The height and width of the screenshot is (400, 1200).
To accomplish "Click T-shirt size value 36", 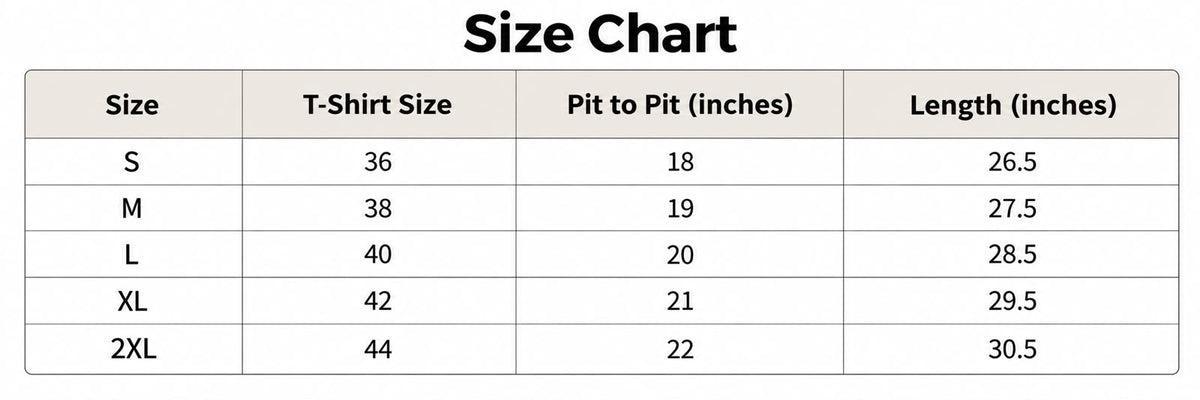I will click(378, 162).
